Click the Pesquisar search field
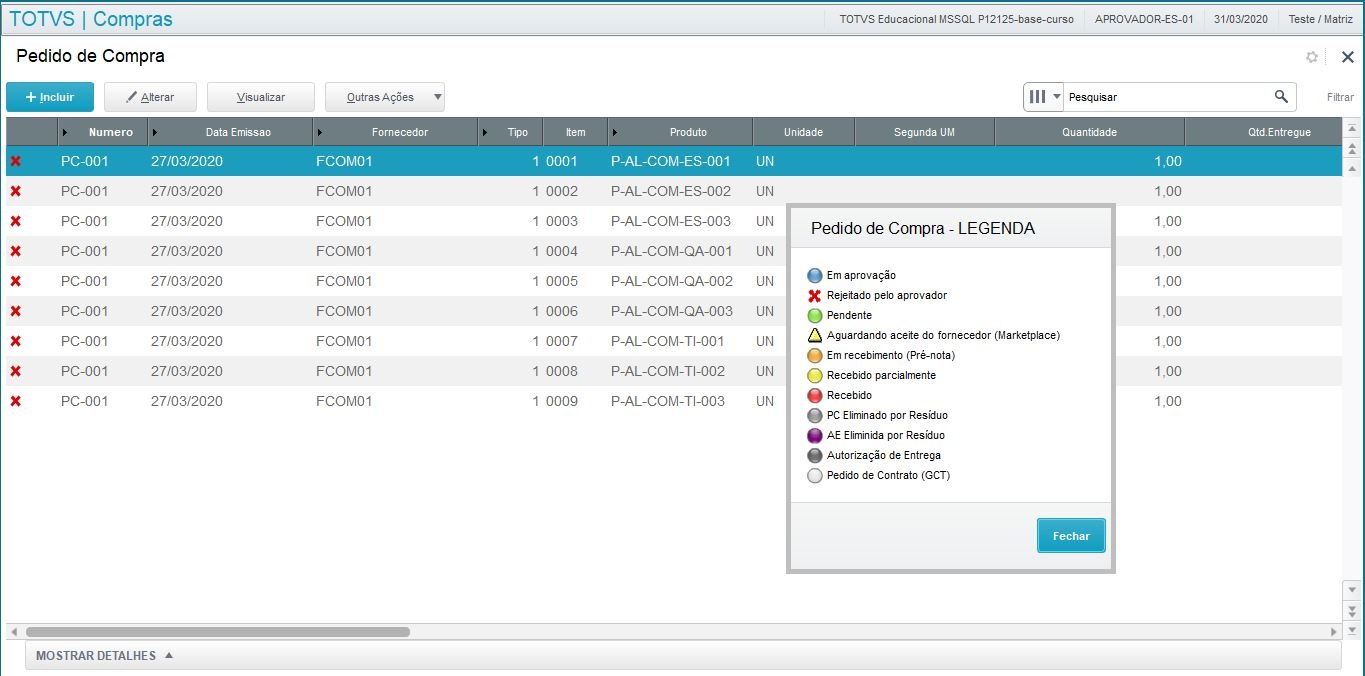Screen dimensions: 1365x676 coord(1168,97)
